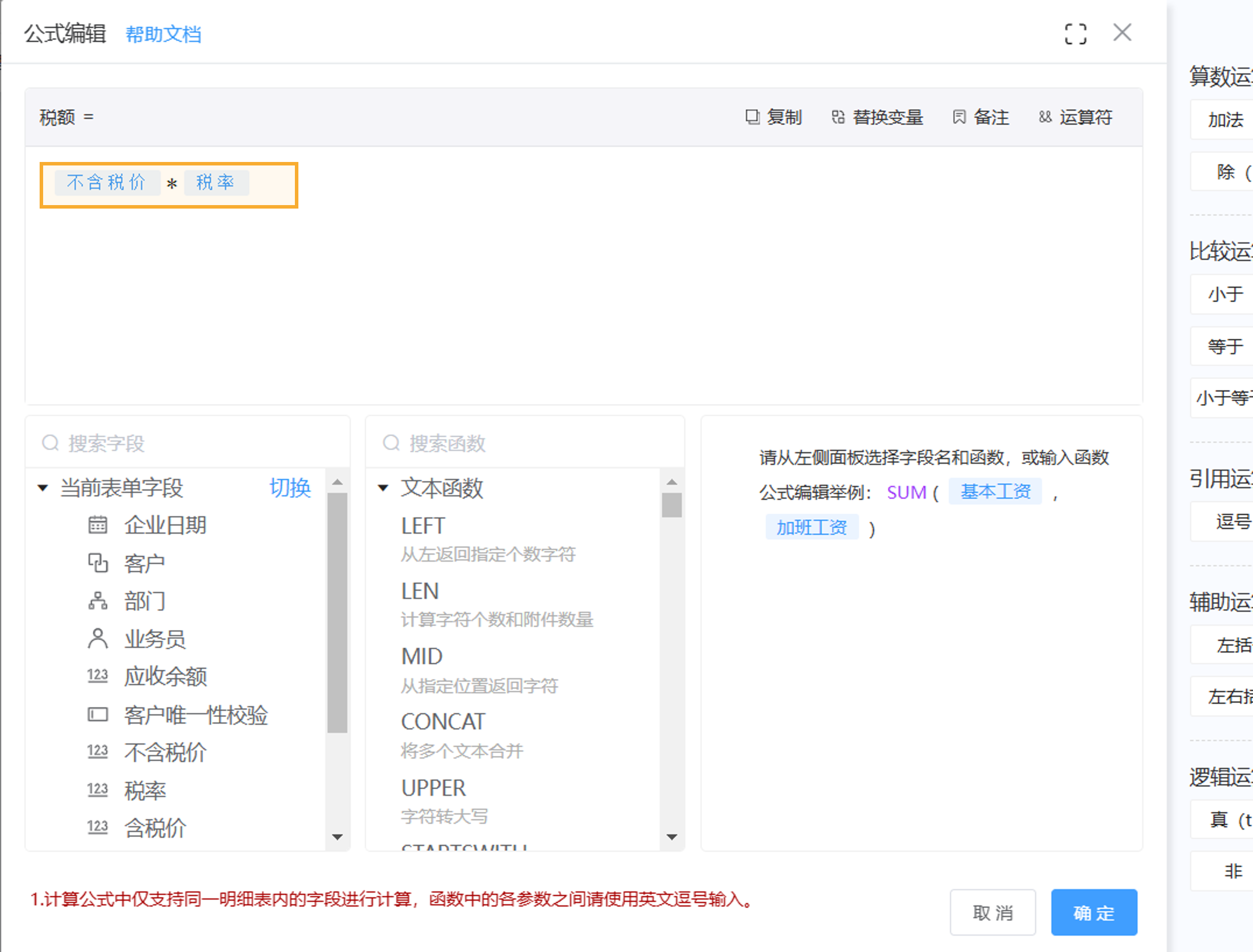Click the text box icon beside 客户唯一性校验
The image size is (1253, 952).
coord(98,714)
